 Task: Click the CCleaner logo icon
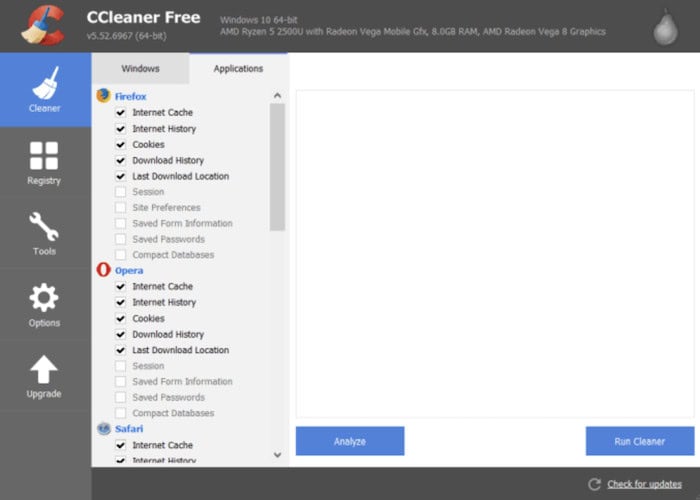click(x=43, y=25)
